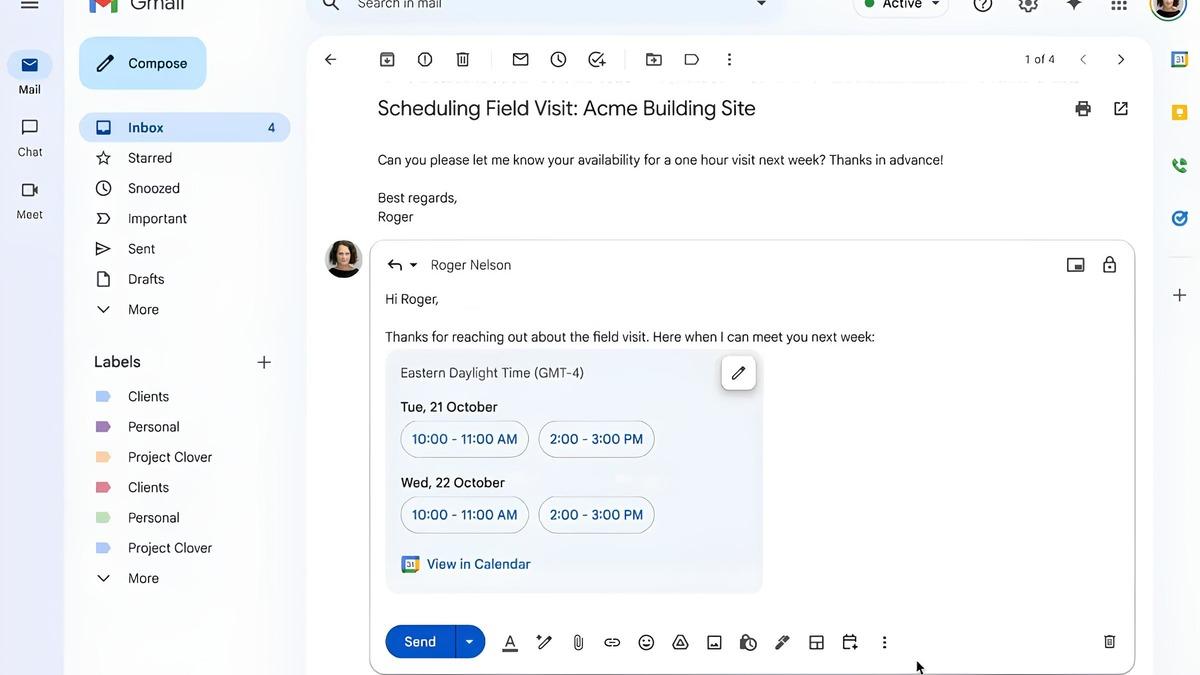Snooze email with the clock icon
Viewport: 1200px width, 675px height.
click(558, 60)
